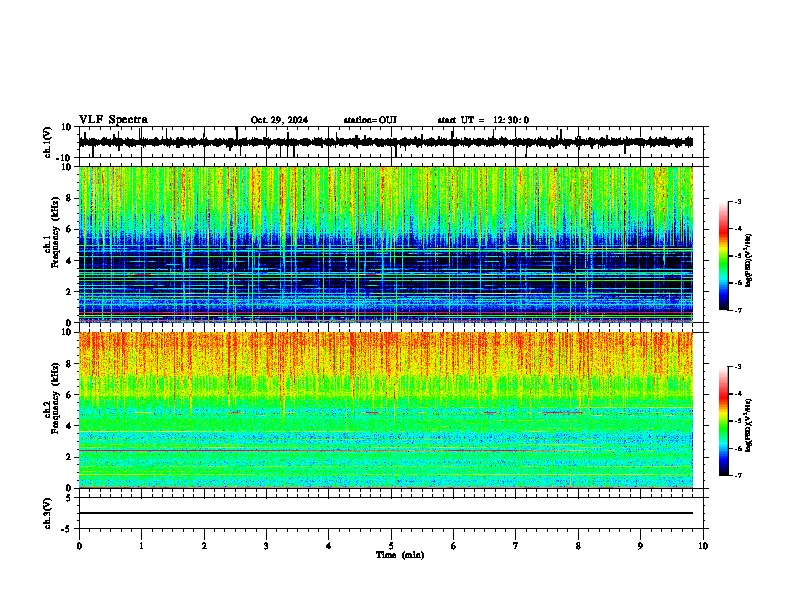The width and height of the screenshot is (792, 612).
Task: Click time axis tick label "4"
Action: 329,546
